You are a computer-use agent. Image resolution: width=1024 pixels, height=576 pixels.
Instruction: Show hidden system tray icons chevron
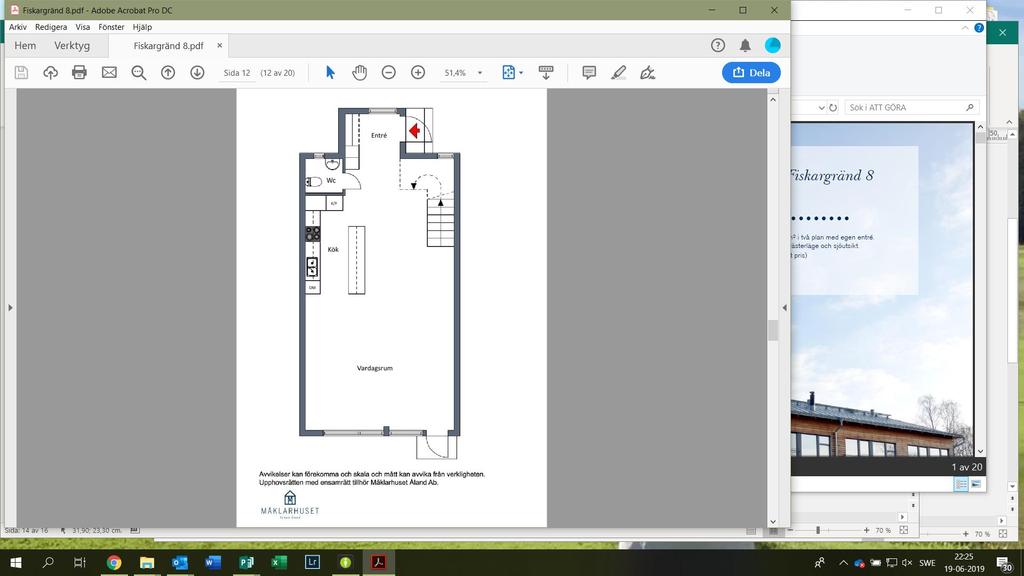(x=843, y=562)
